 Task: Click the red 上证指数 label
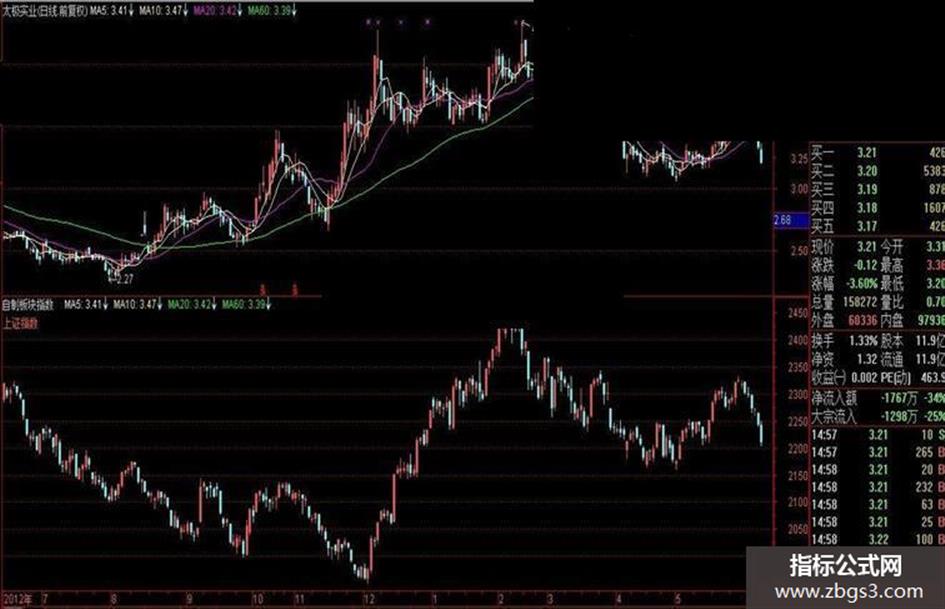(20, 324)
